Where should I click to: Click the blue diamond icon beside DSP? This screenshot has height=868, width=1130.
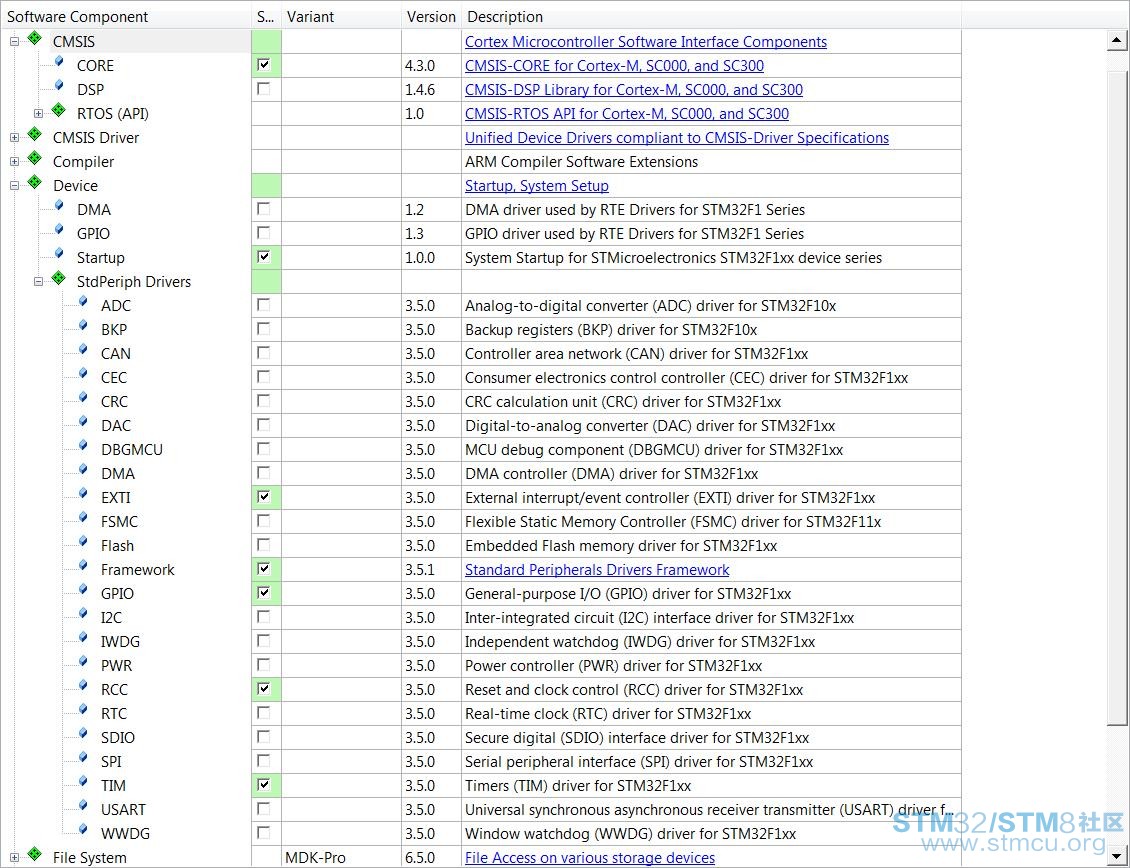tap(59, 86)
